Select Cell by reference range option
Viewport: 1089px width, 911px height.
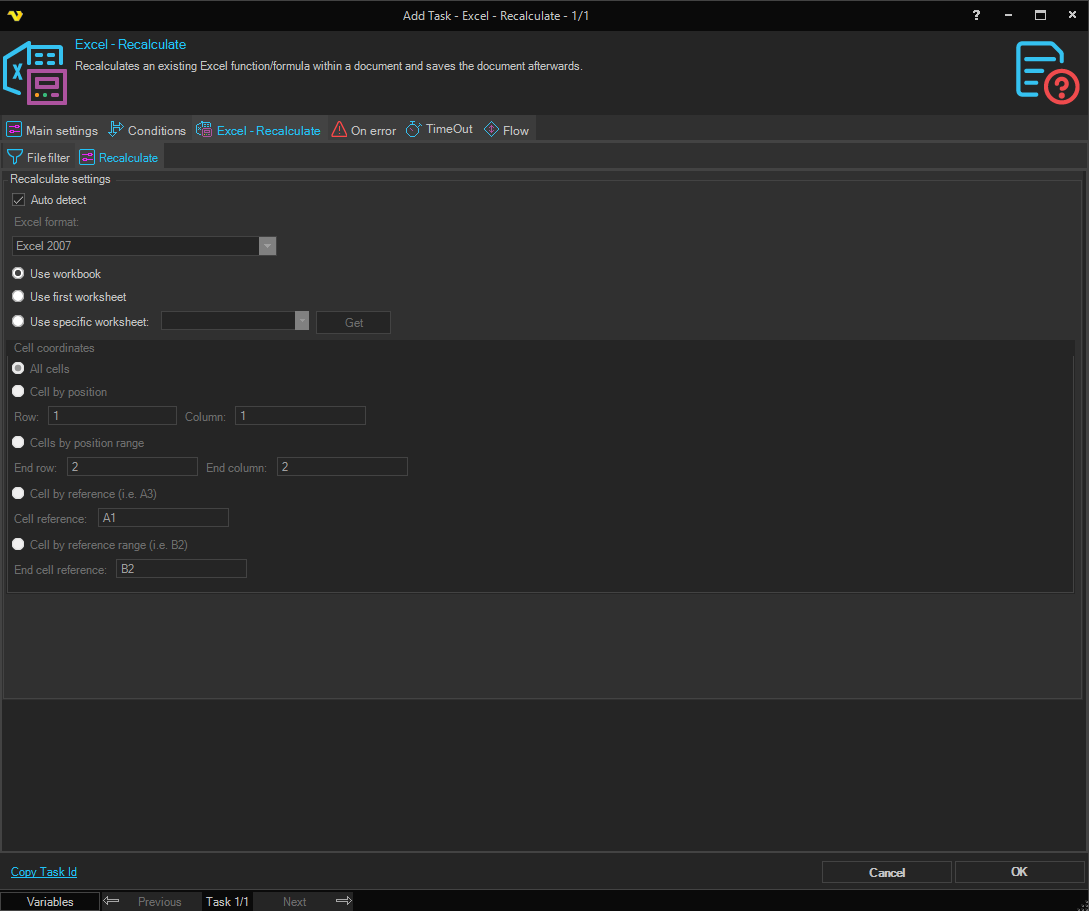[18, 544]
